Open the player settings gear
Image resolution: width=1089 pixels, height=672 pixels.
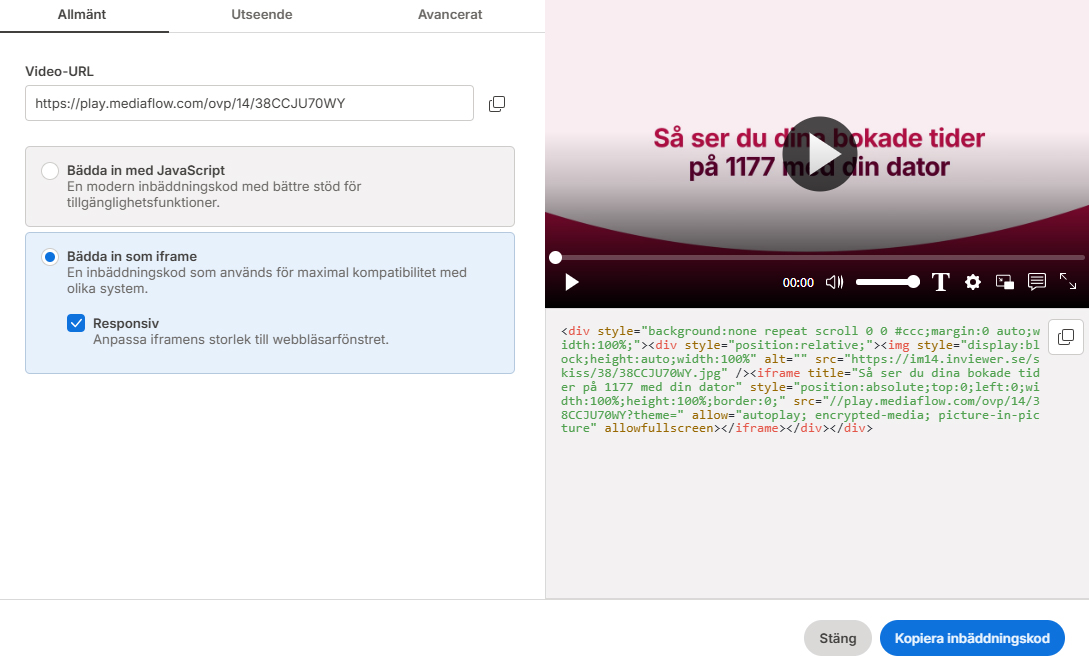point(972,283)
